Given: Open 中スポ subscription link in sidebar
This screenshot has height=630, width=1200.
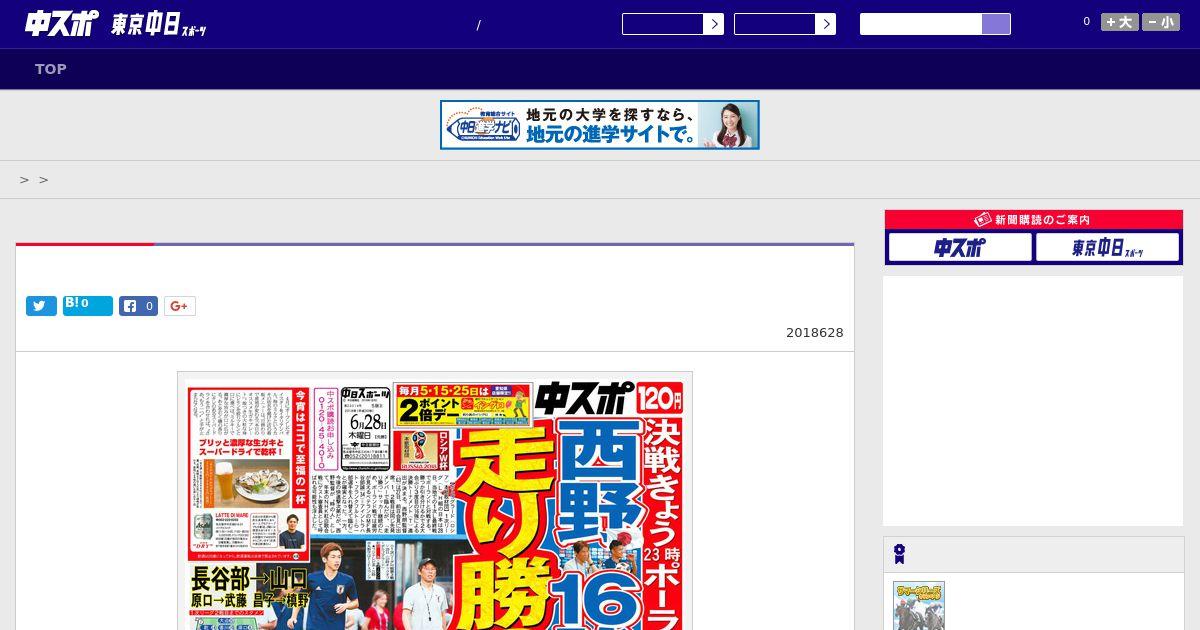Looking at the screenshot, I should pos(960,247).
